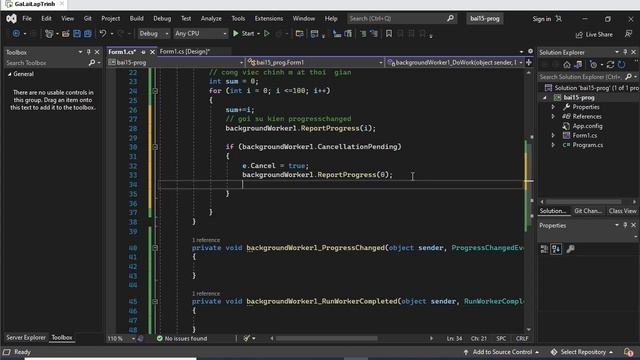
Task: Click Sign in link
Action: point(541,19)
